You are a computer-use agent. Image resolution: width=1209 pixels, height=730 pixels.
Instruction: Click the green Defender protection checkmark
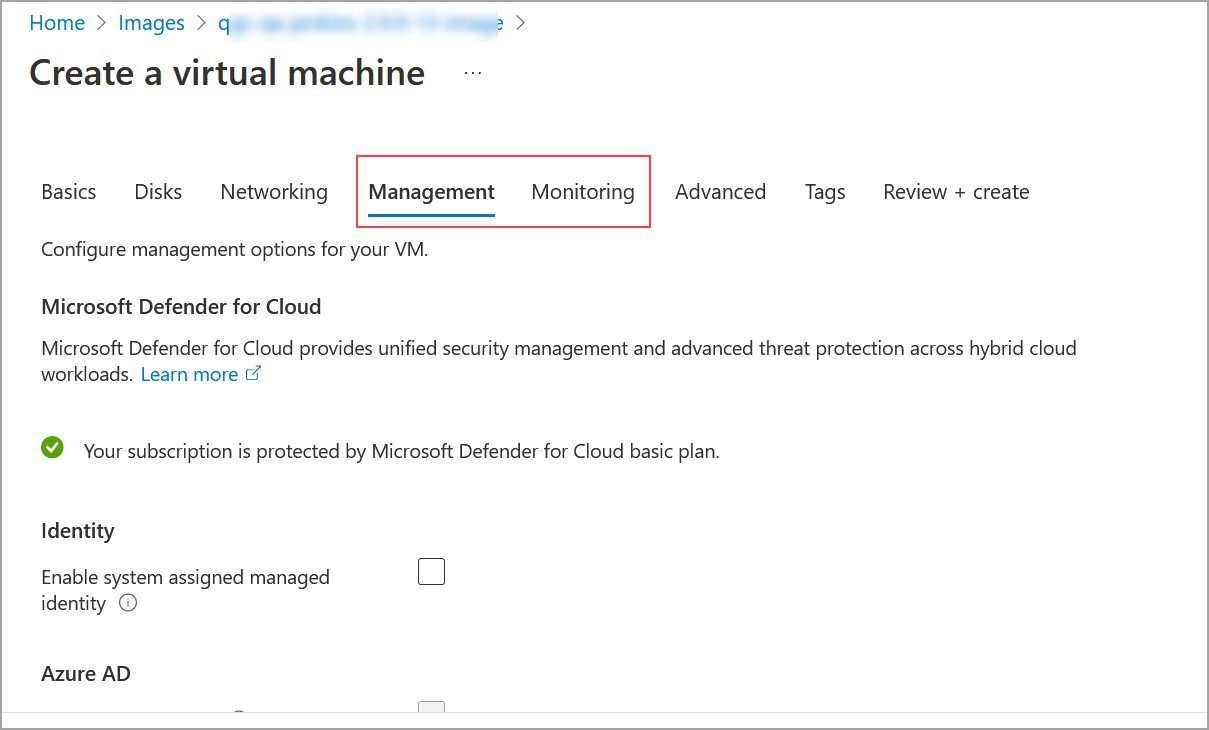[52, 447]
